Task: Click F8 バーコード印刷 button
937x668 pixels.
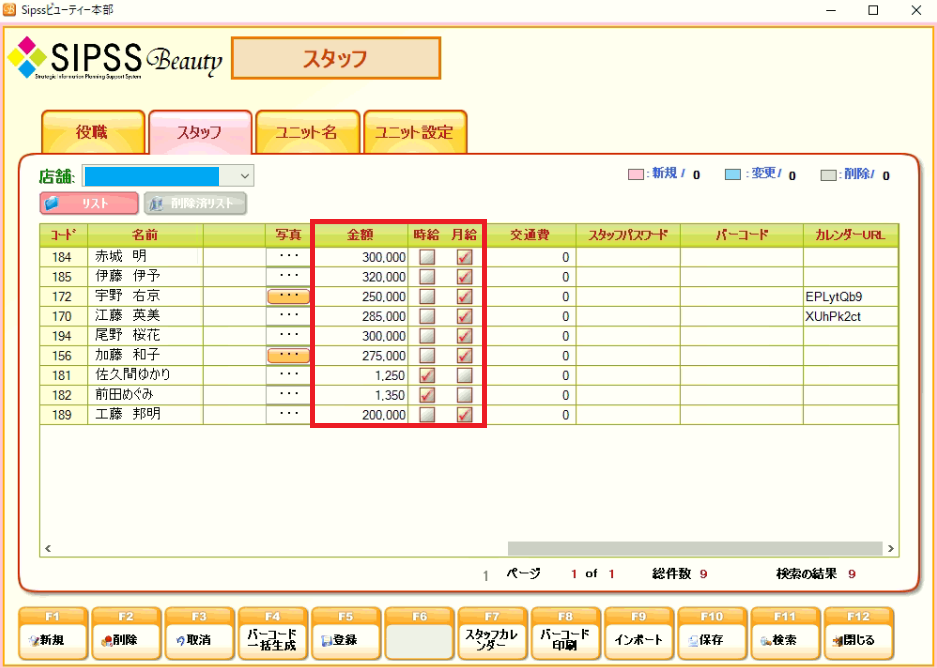Action: pyautogui.click(x=565, y=633)
